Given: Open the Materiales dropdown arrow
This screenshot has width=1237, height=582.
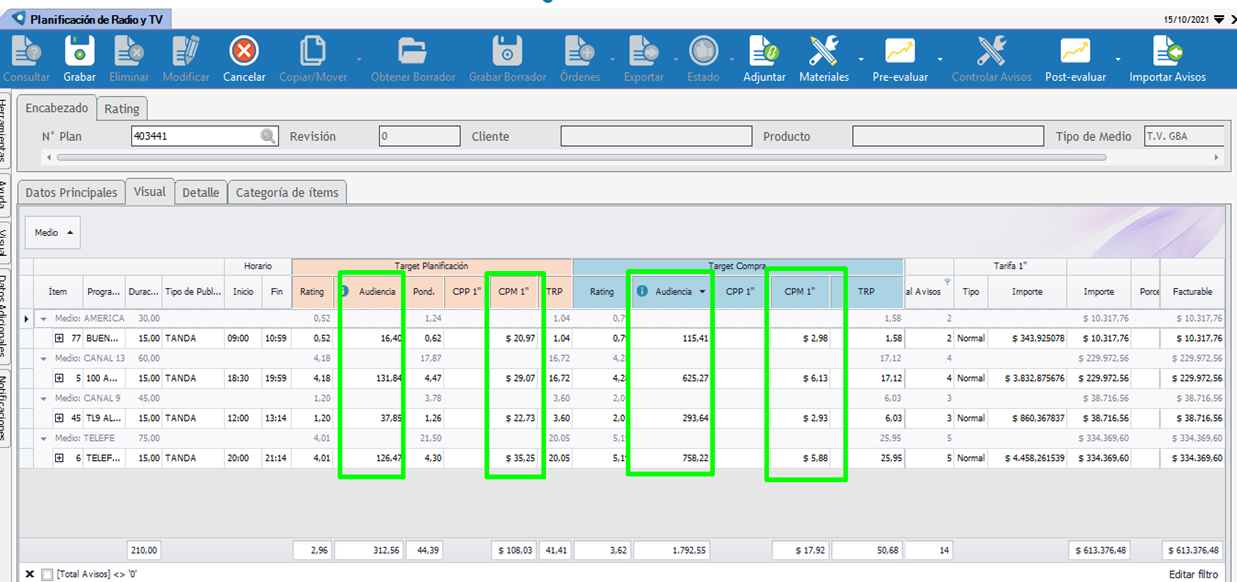Looking at the screenshot, I should [861, 58].
